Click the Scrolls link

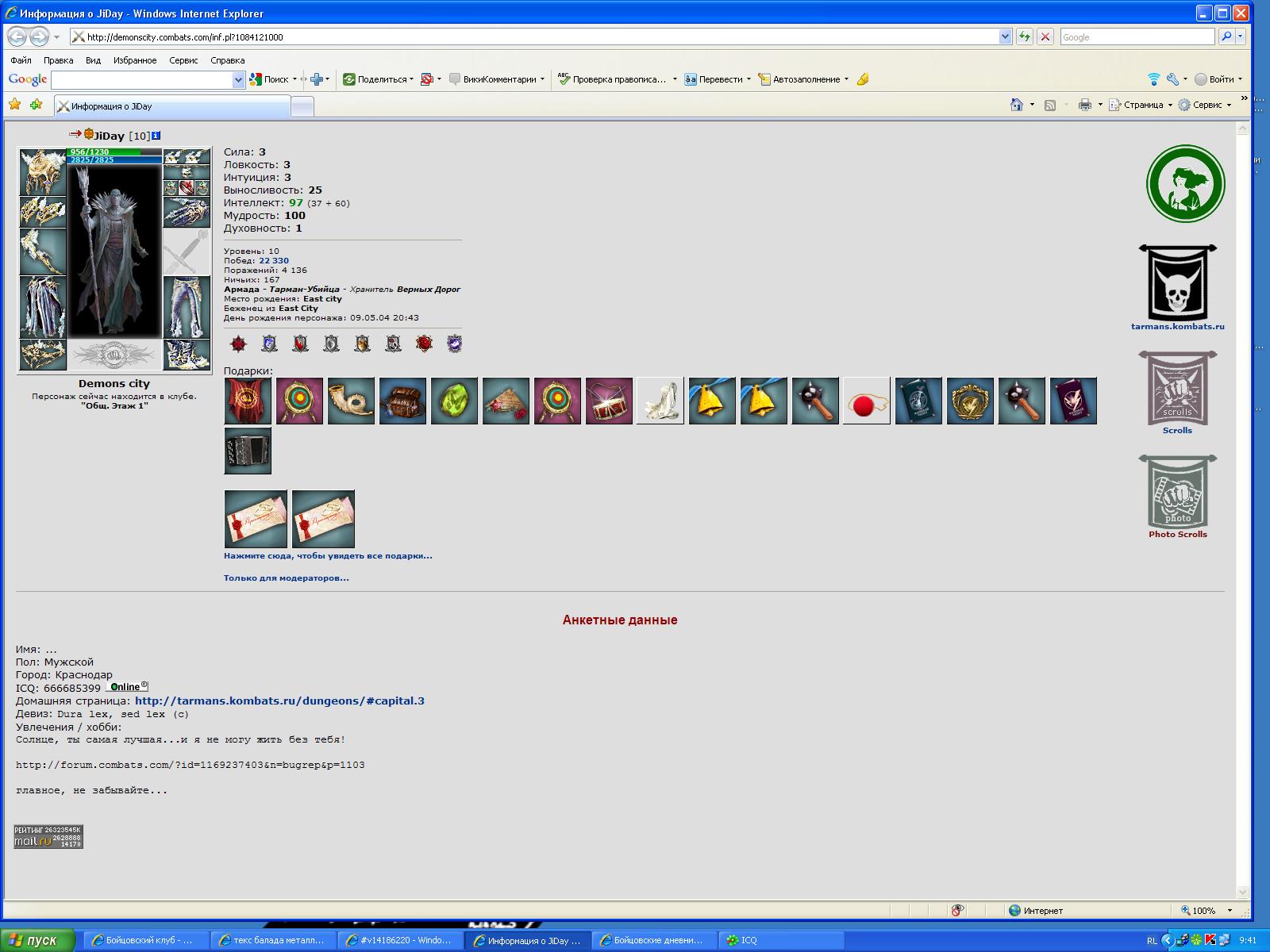tap(1177, 430)
